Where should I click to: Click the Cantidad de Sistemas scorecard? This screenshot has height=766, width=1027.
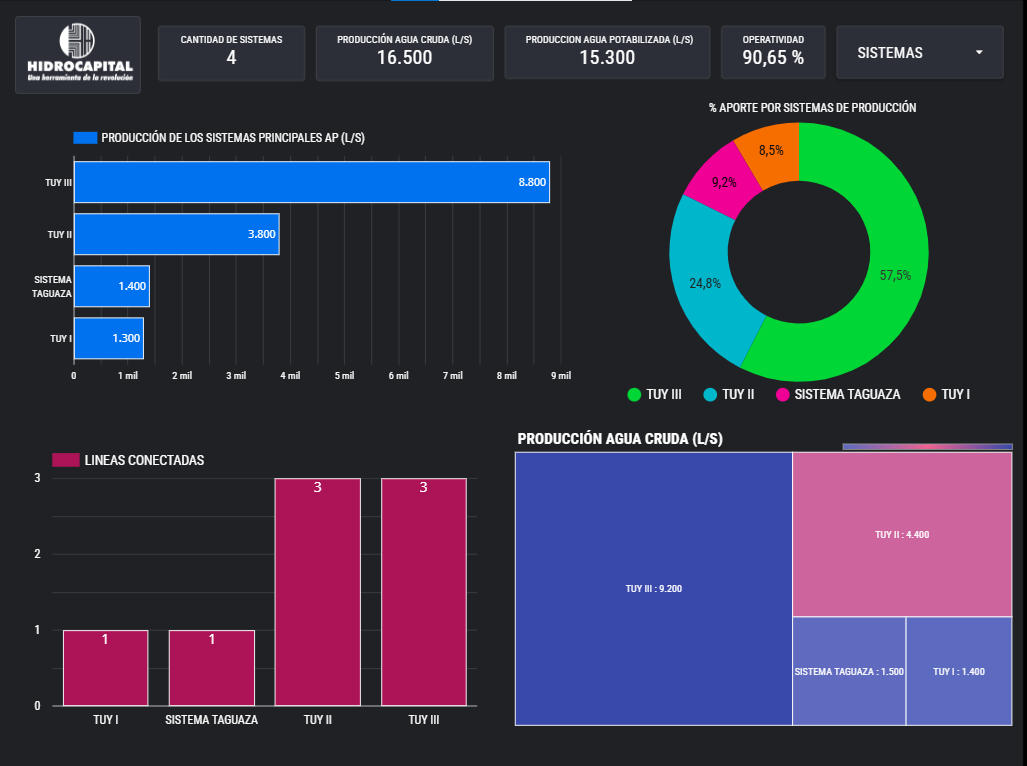pyautogui.click(x=231, y=52)
